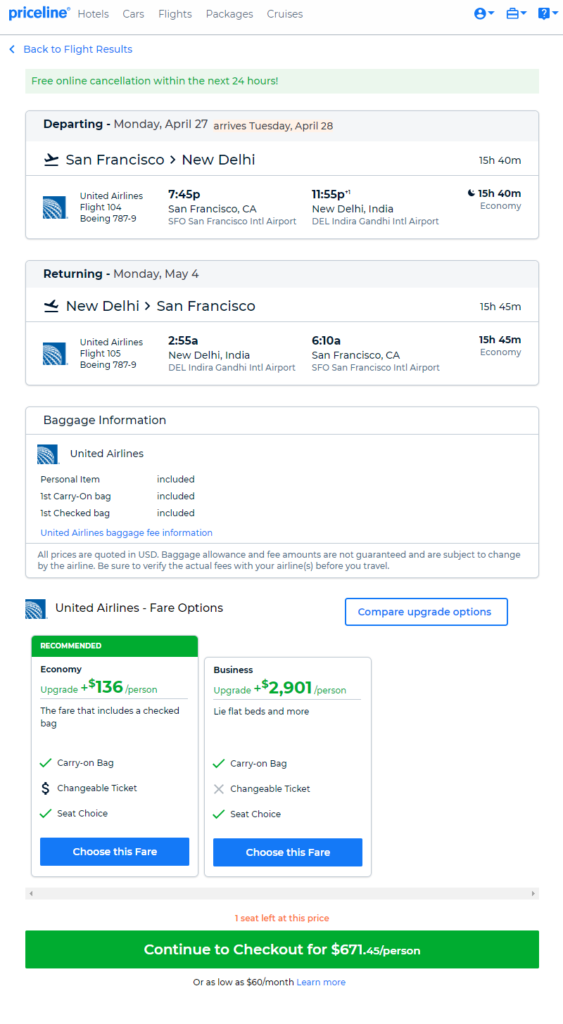Click the '1st Checked bag' row label
The height and width of the screenshot is (1024, 563).
tap(75, 513)
